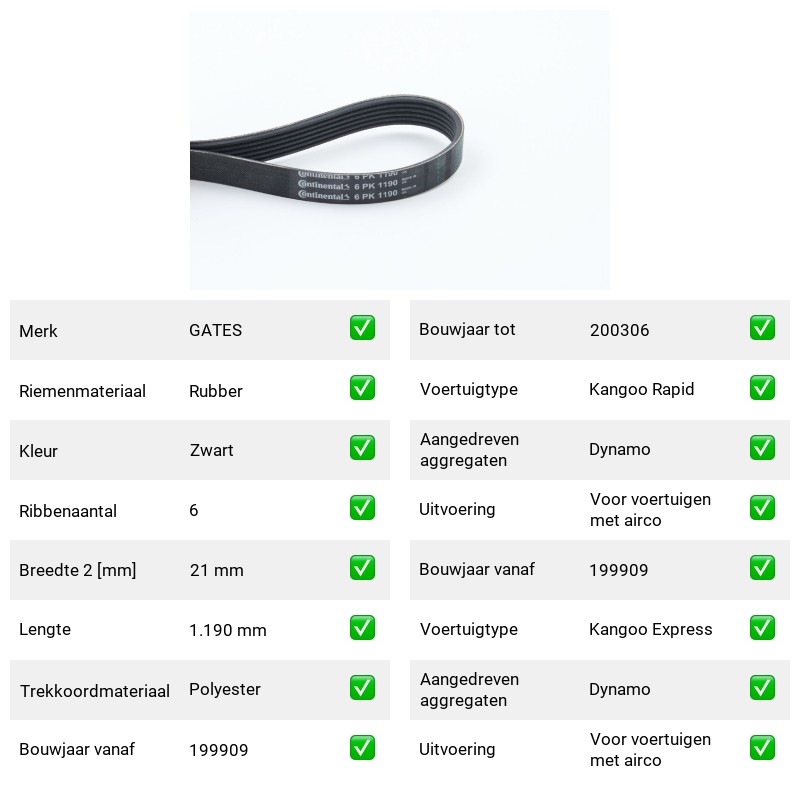Screen dimensions: 800x800
Task: Click the checkmark beside Trekkoordmateriaal Polyester
Action: pyautogui.click(x=362, y=688)
